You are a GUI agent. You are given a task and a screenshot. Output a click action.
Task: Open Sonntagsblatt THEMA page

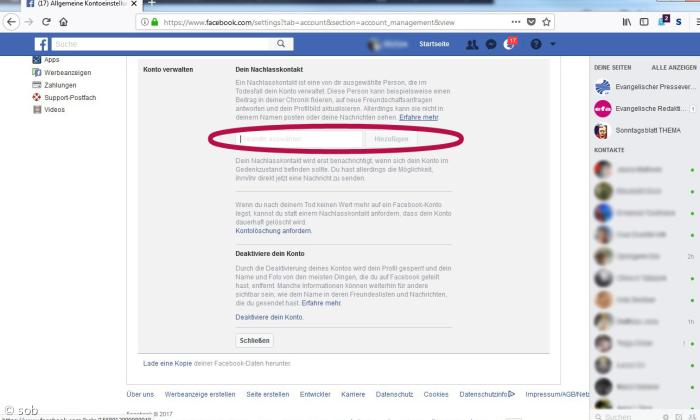[x=648, y=130]
